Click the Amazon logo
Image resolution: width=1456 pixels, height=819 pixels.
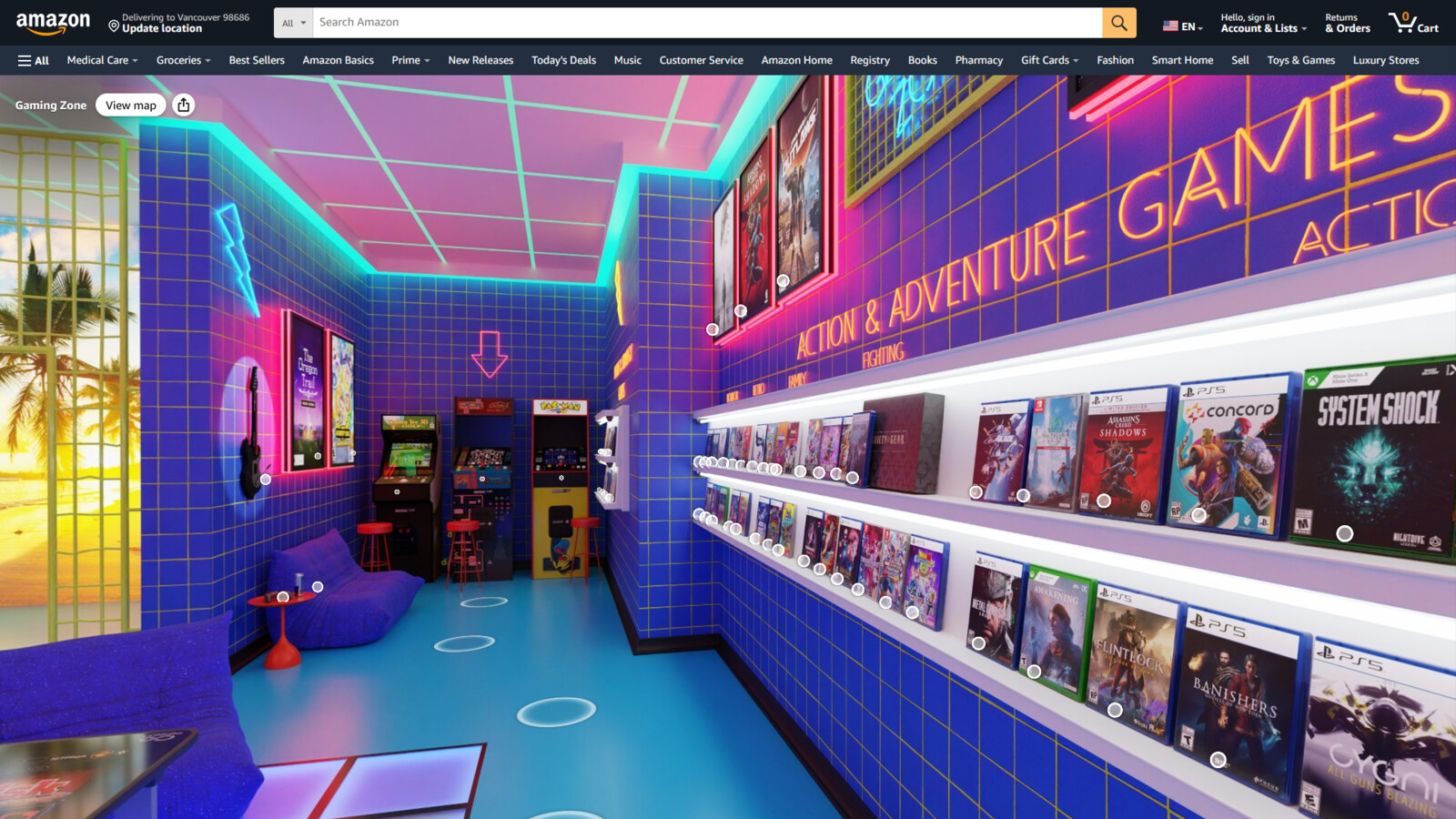(53, 23)
